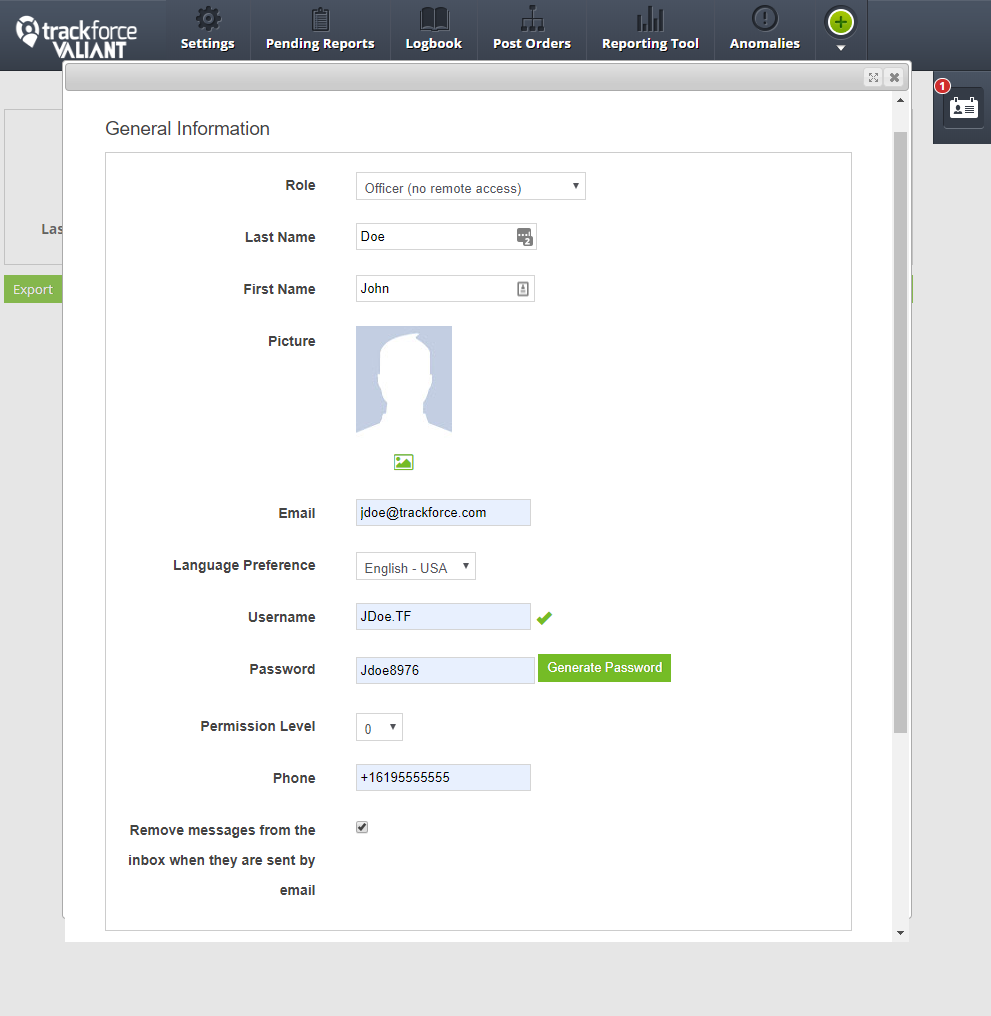
Task: Go to Pending Reports
Action: [319, 29]
